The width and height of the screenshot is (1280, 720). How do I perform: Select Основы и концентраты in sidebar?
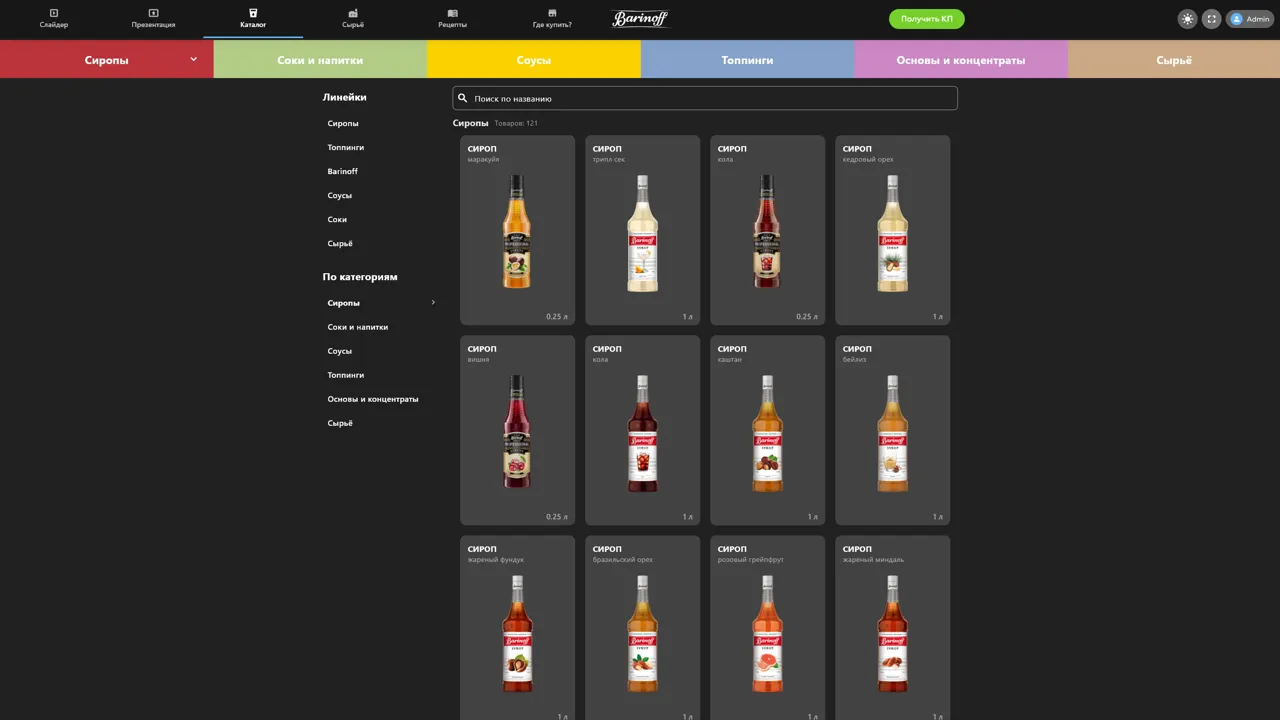coord(373,399)
